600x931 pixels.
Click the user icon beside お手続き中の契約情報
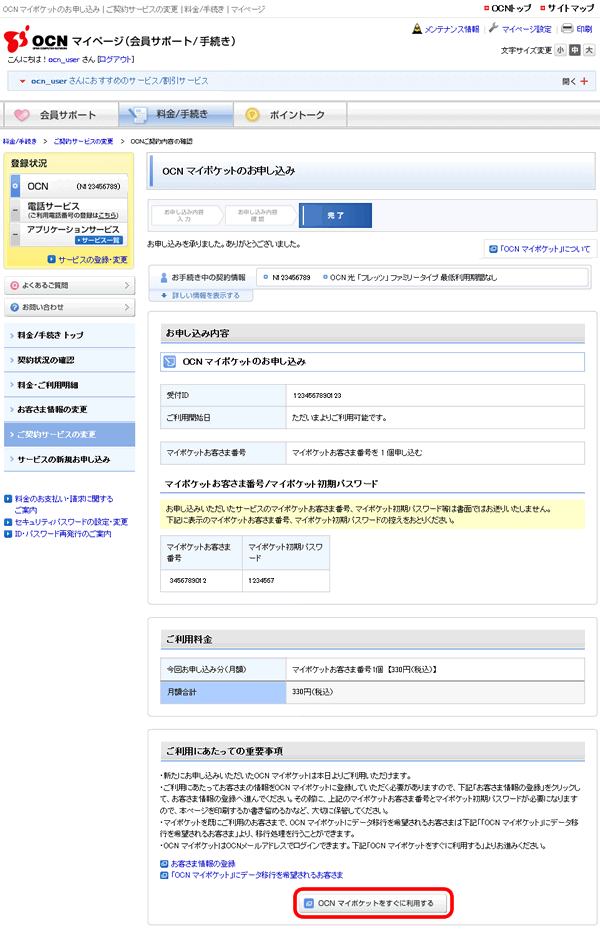[x=164, y=277]
